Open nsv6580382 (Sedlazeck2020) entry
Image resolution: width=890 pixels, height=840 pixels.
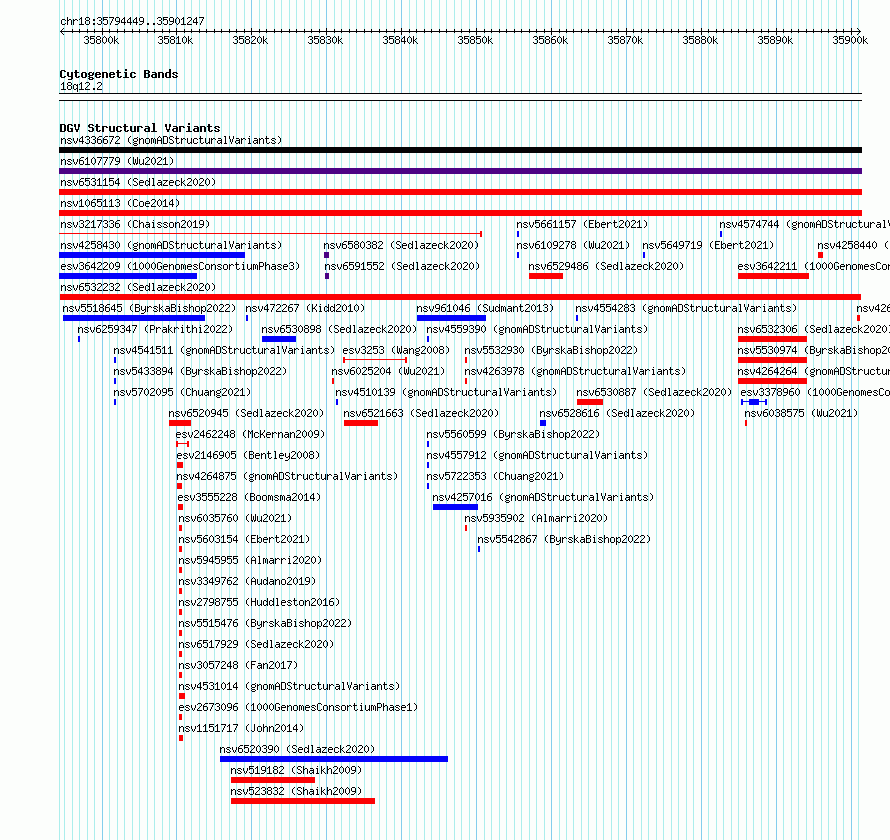(401, 245)
